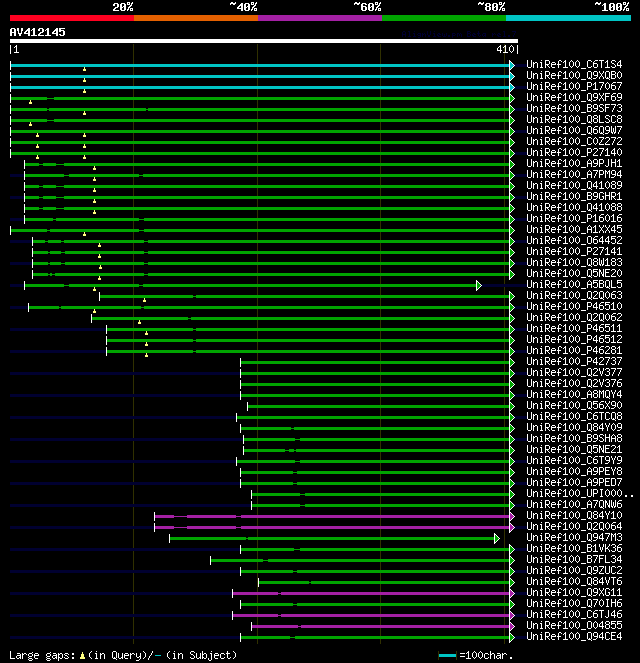Click the cyan 100char scale key
The height and width of the screenshot is (663, 640).
click(x=448, y=655)
